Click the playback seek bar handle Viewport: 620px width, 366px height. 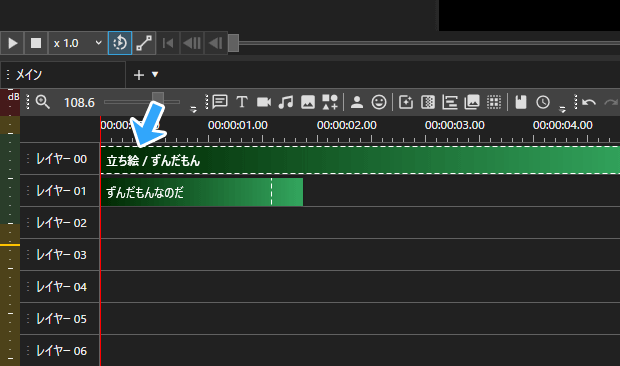(x=233, y=43)
